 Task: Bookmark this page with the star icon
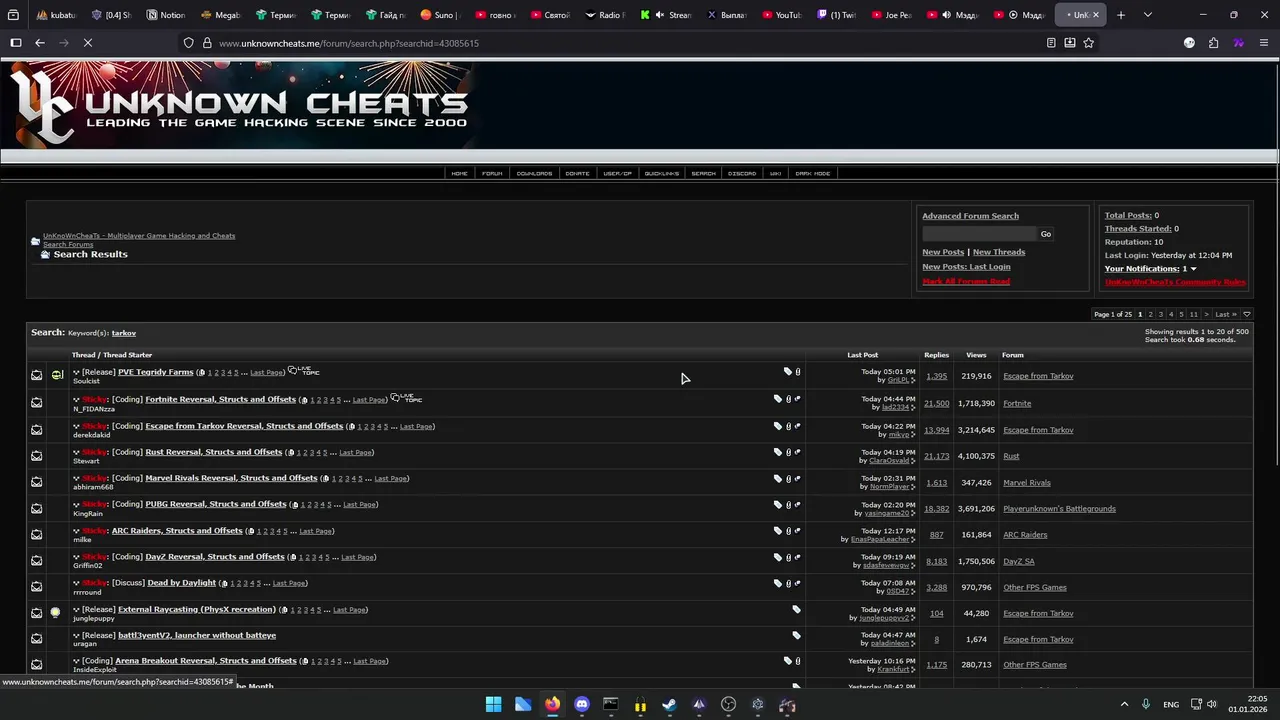1088,43
